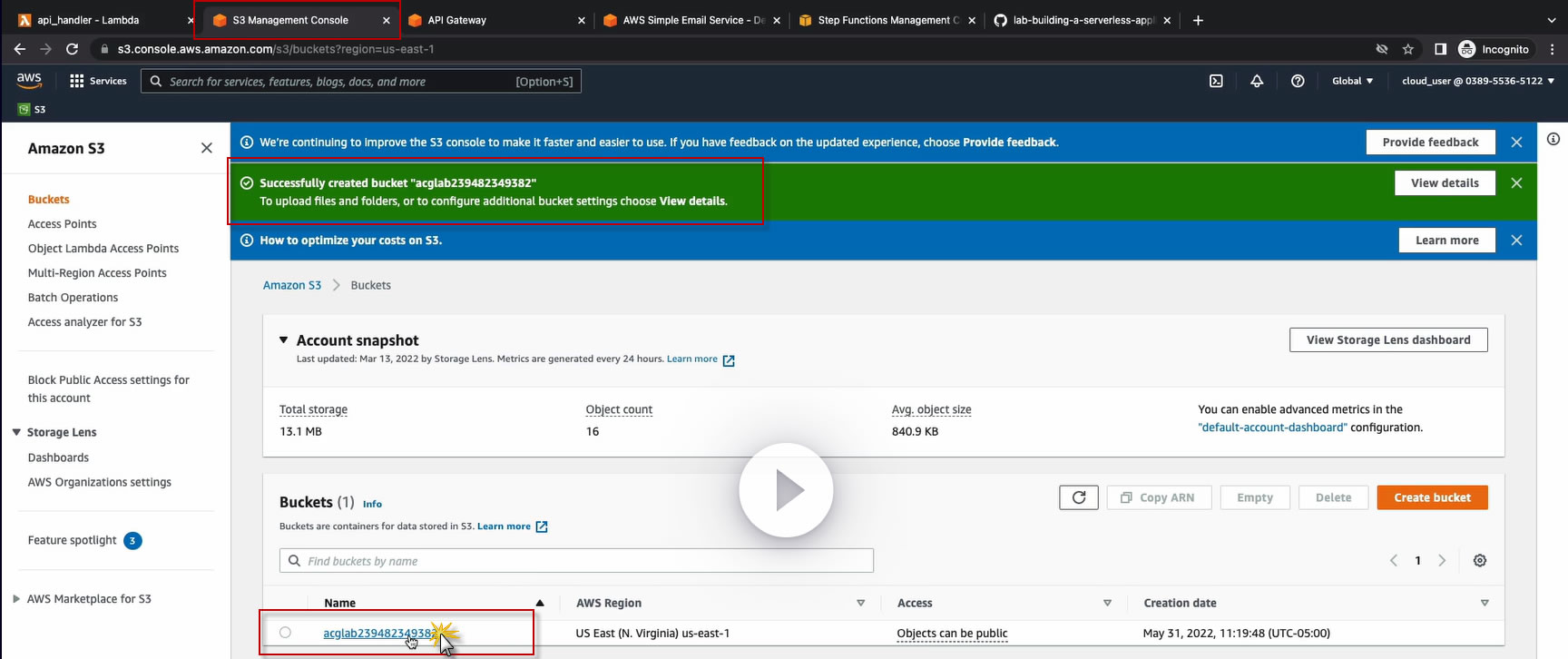Open the cloud_user account menu
This screenshot has height=659, width=1568.
click(1478, 81)
